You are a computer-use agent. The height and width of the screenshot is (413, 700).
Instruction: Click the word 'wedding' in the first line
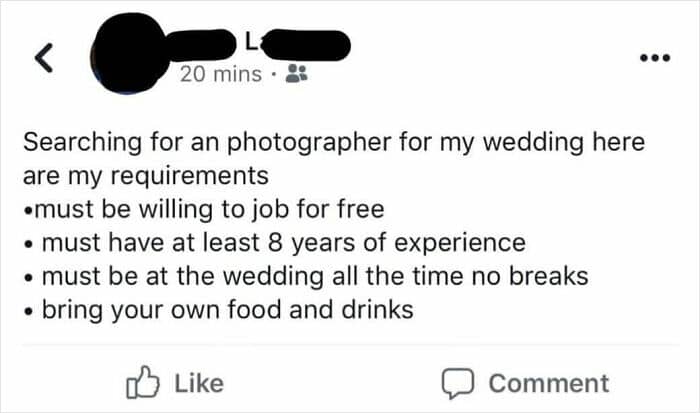point(533,143)
